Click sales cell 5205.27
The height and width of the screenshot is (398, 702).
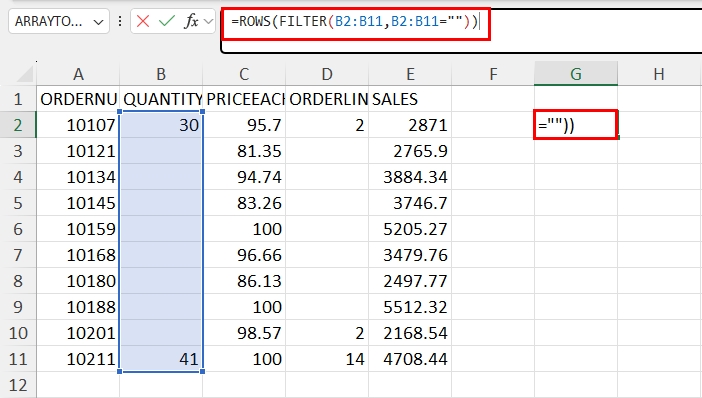click(410, 229)
